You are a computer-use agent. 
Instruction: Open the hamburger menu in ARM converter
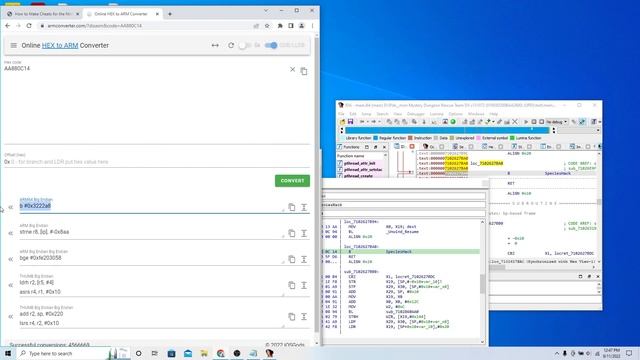13,45
